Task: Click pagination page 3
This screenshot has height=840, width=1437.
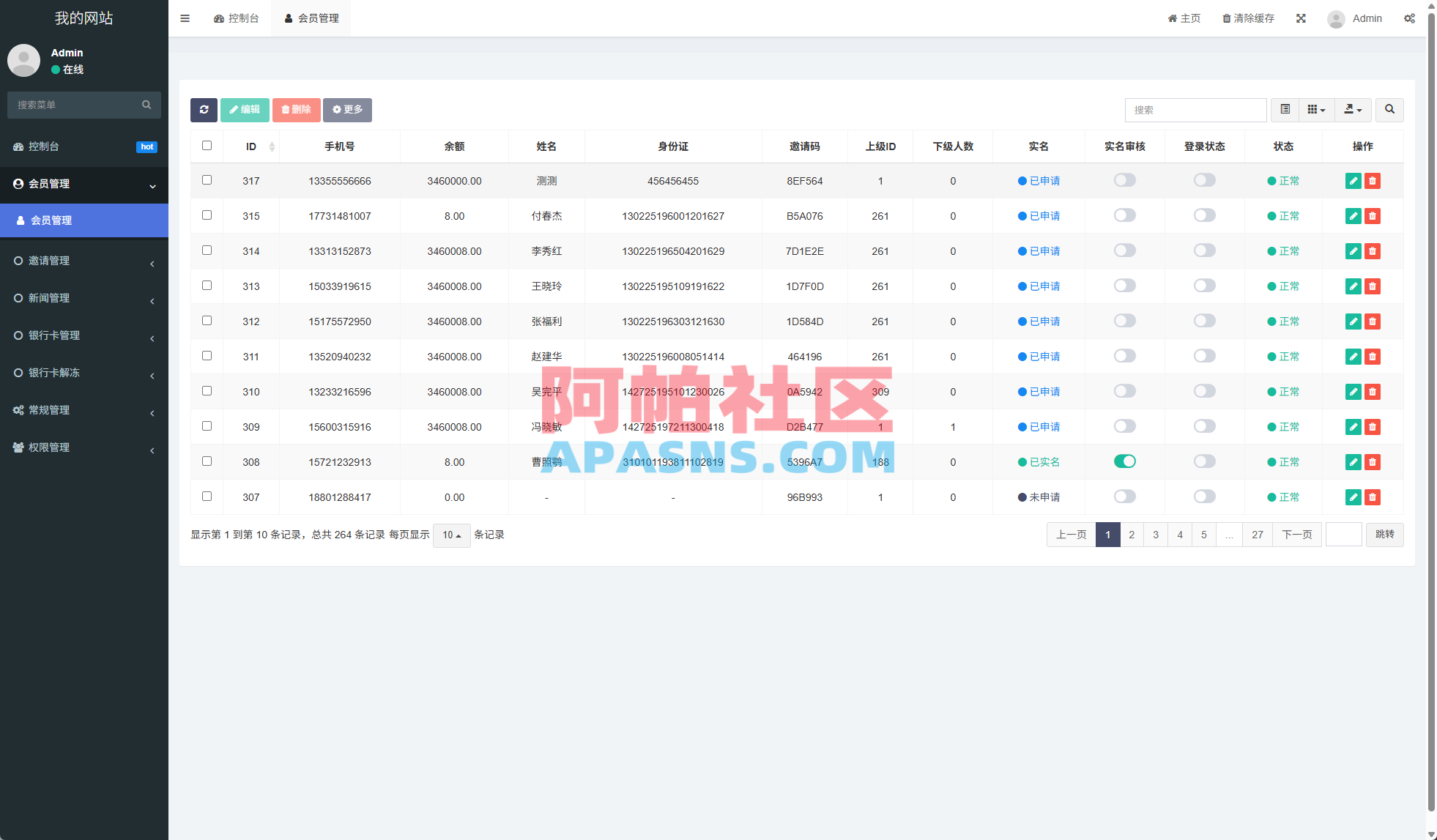Action: tap(1155, 535)
